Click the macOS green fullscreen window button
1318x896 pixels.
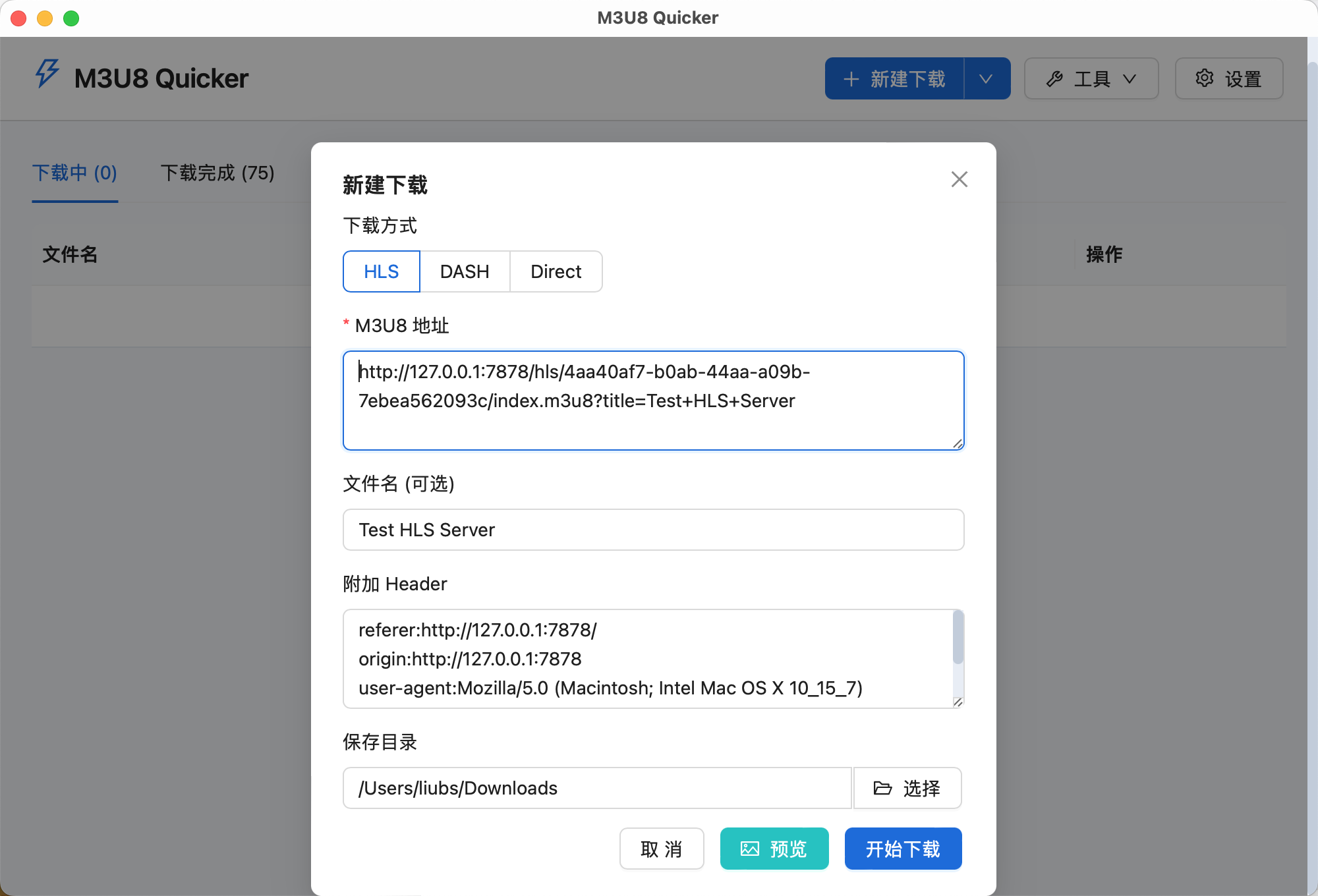(71, 18)
